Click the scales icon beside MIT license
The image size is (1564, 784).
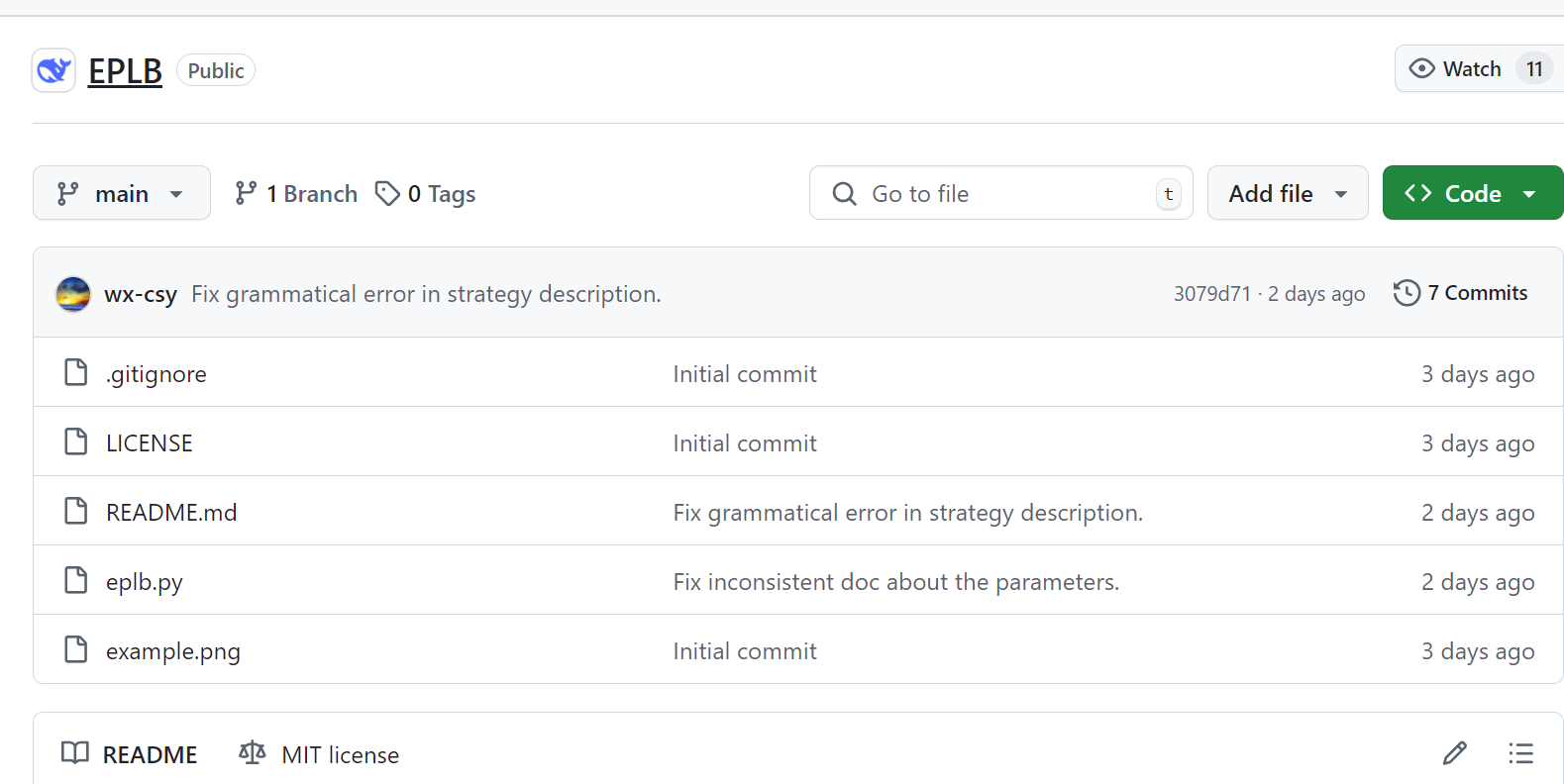tap(253, 753)
